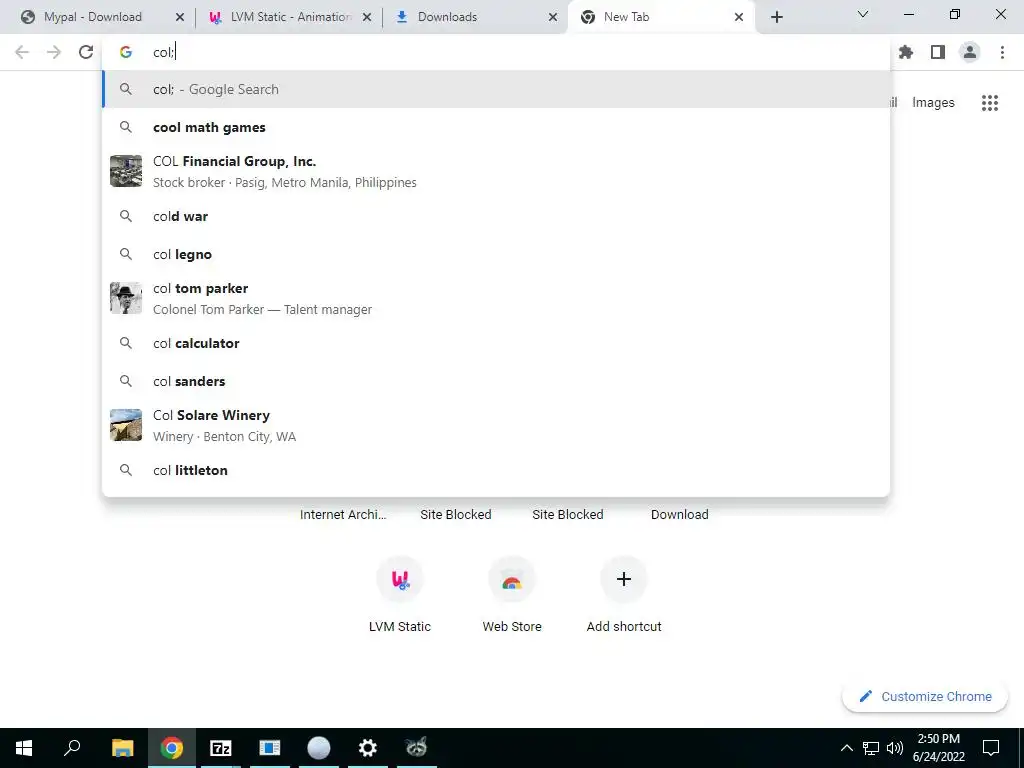Close the Downloads tab
This screenshot has height=768, width=1024.
[553, 17]
